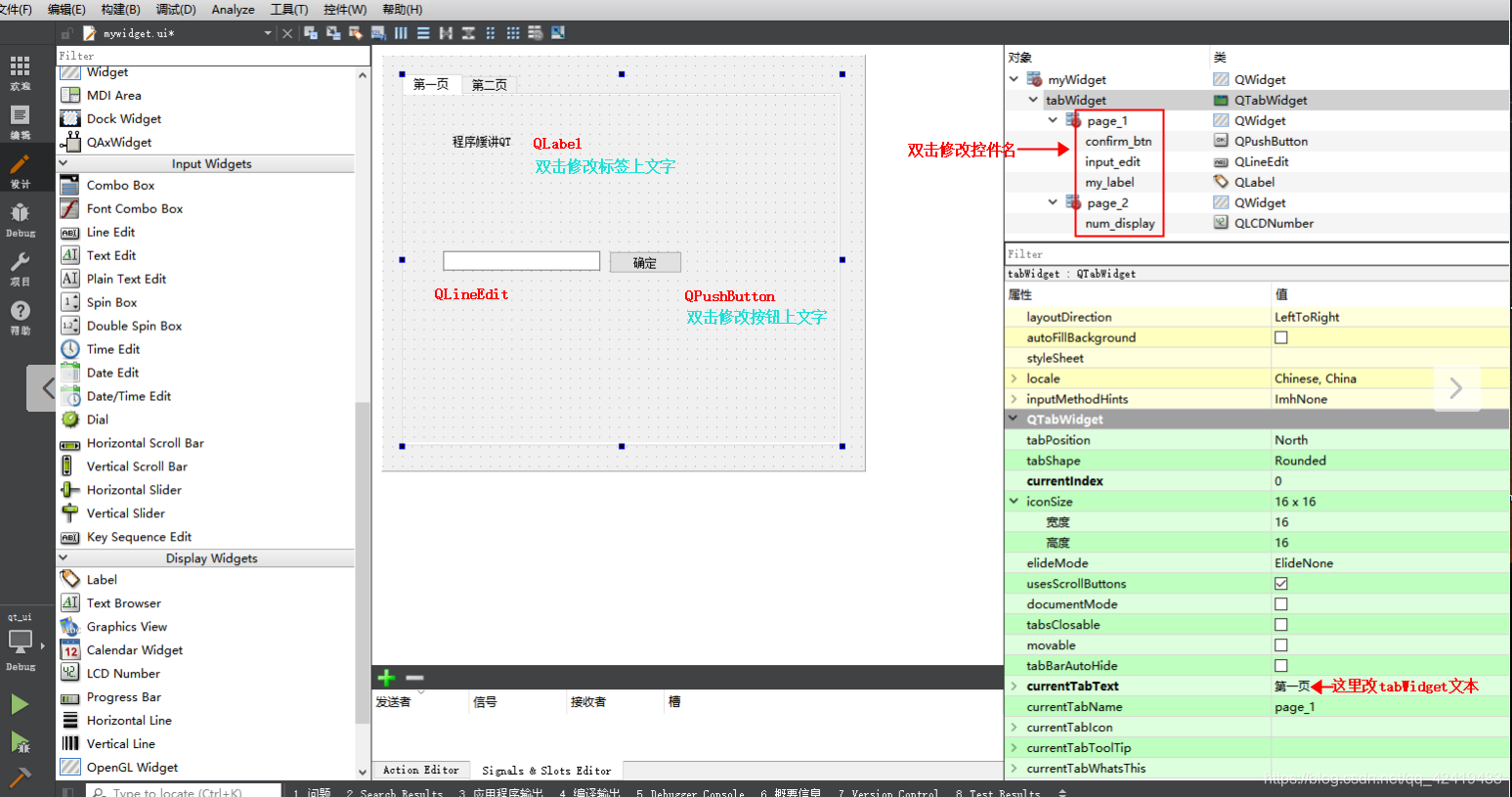Apply grid layout from toolbar
The width and height of the screenshot is (1512, 797).
click(513, 32)
